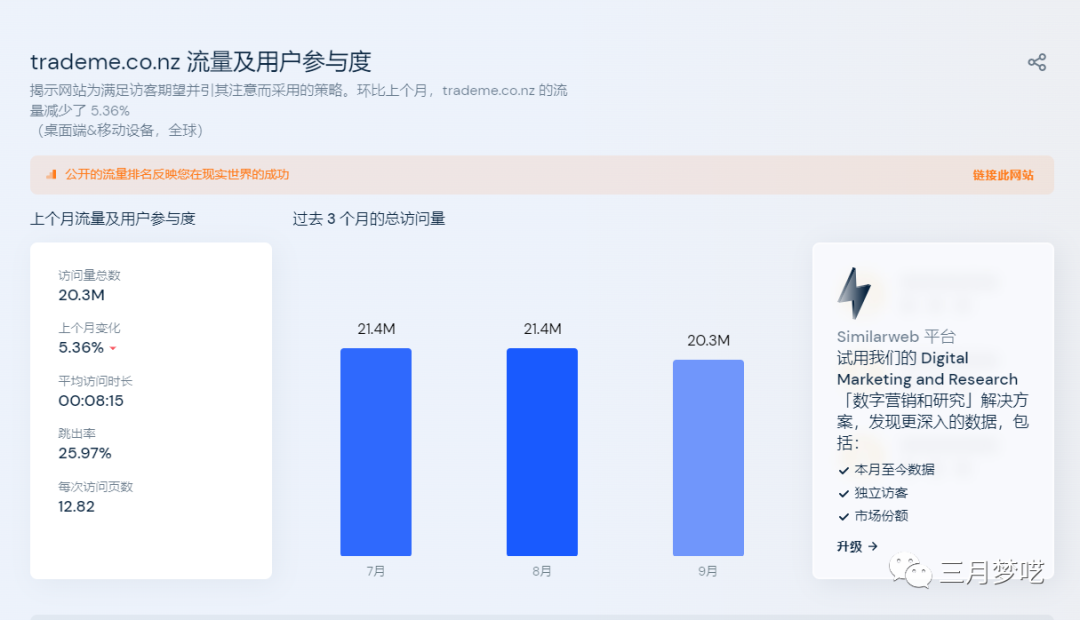Click the orange bar-chart icon in banner

51,174
